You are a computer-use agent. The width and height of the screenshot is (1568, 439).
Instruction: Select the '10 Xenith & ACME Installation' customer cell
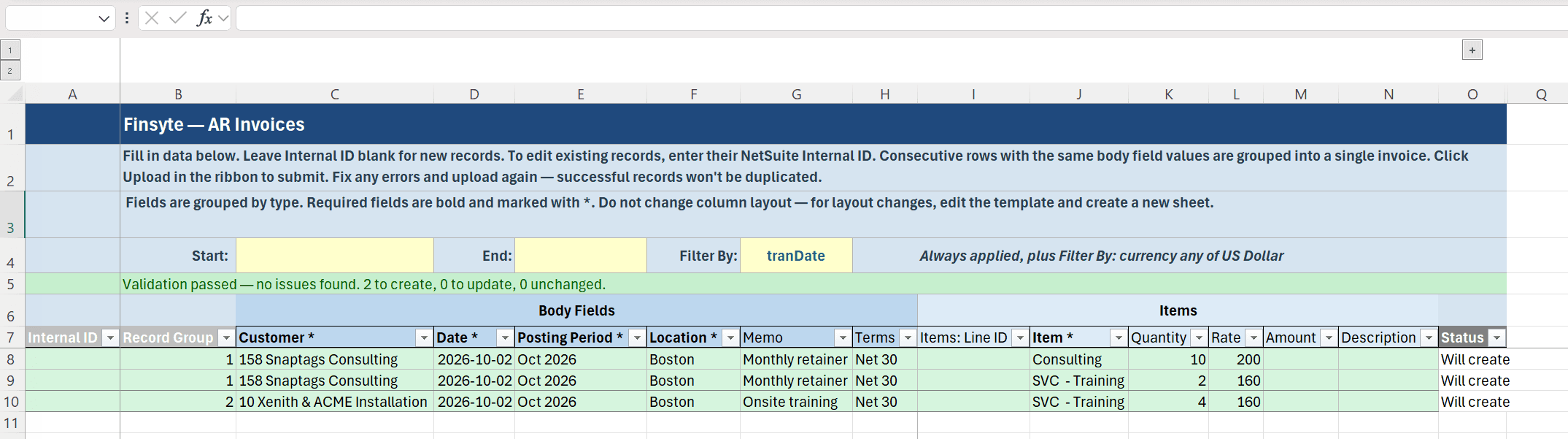335,402
